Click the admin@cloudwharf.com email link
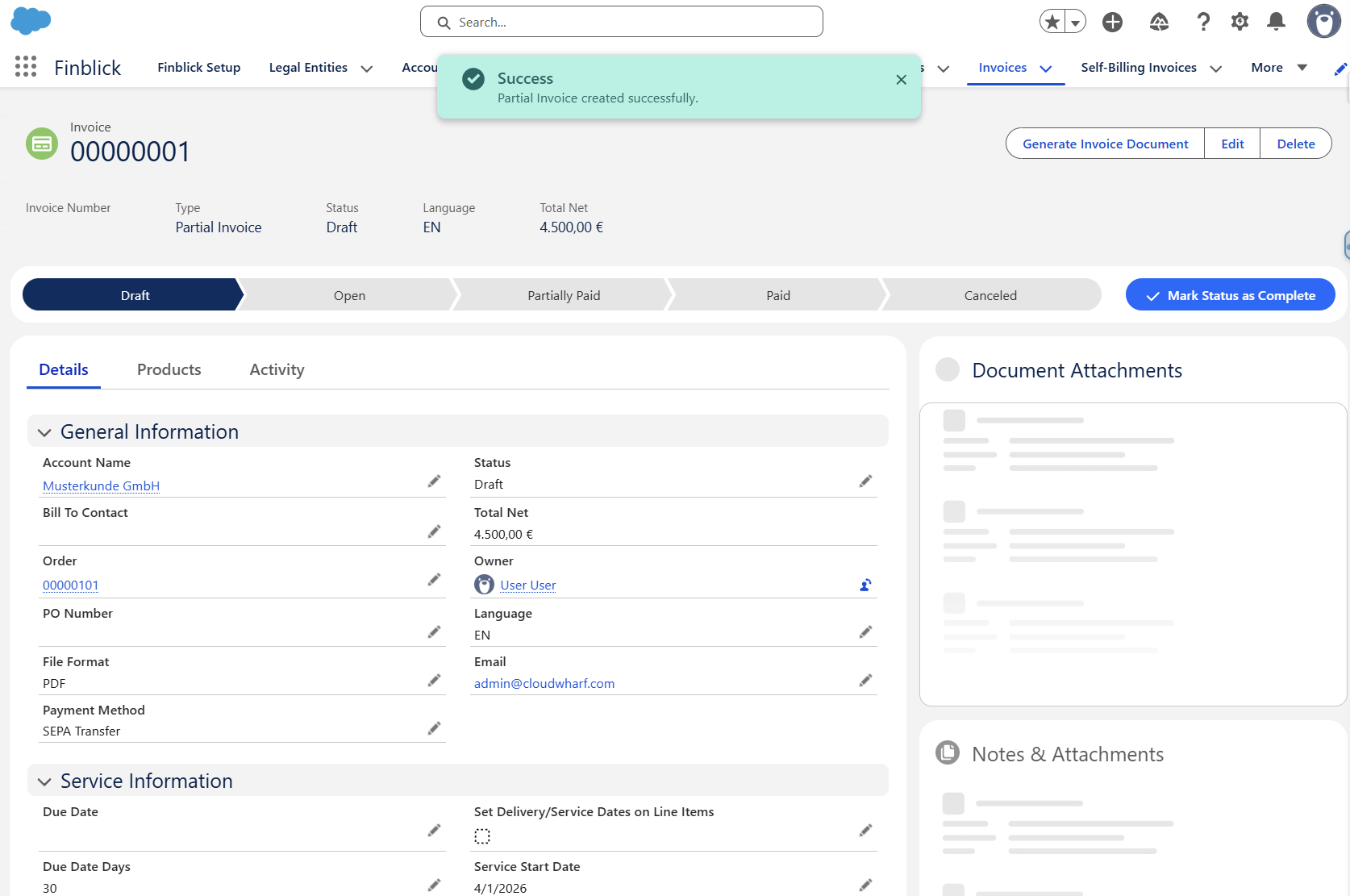This screenshot has width=1350, height=896. point(544,683)
